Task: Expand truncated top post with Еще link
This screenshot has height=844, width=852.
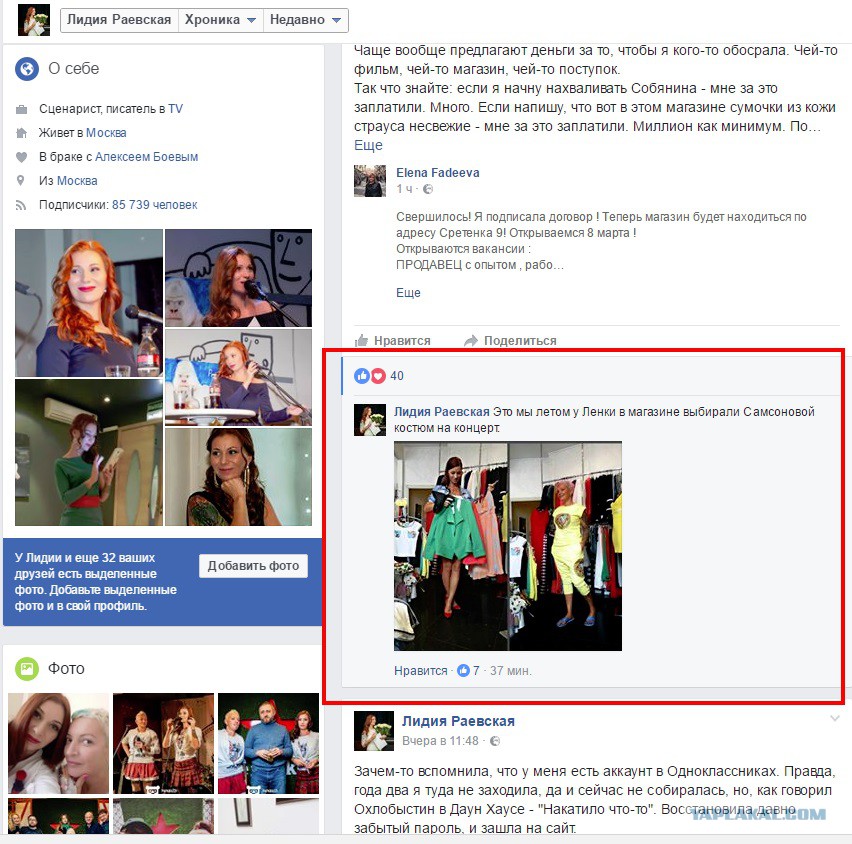Action: pyautogui.click(x=368, y=146)
